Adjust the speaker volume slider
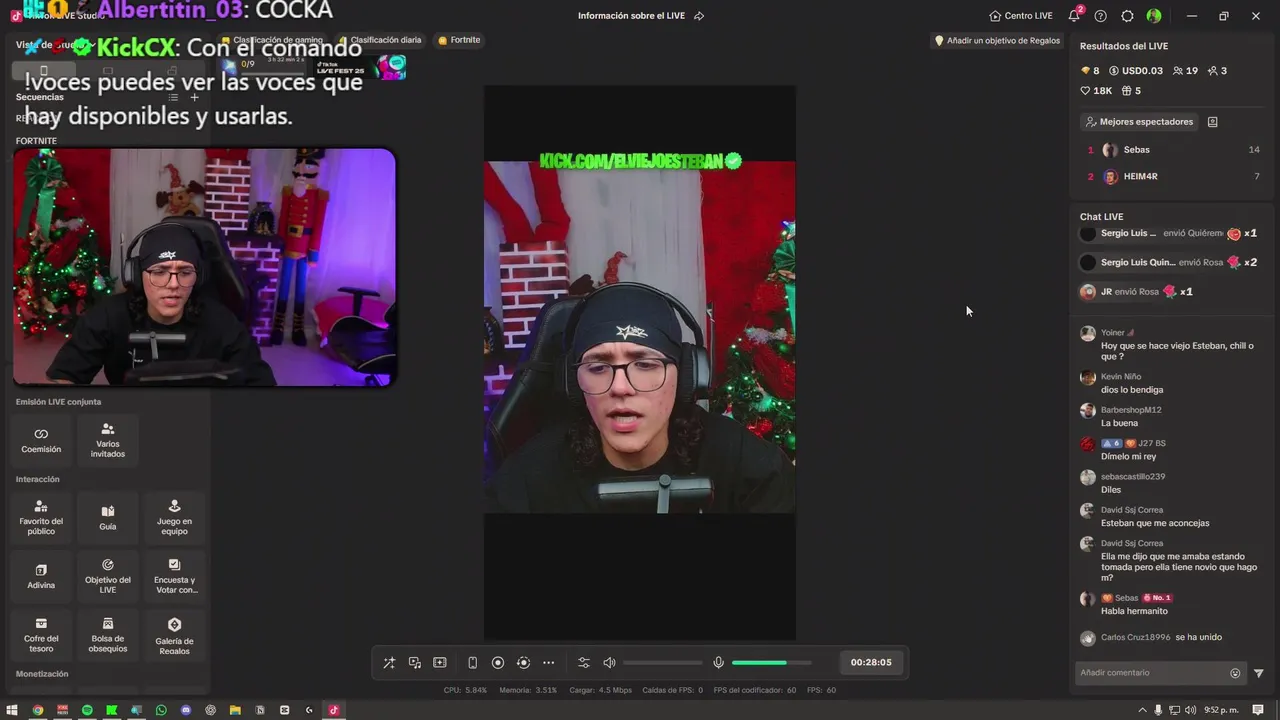1280x720 pixels. pos(662,663)
